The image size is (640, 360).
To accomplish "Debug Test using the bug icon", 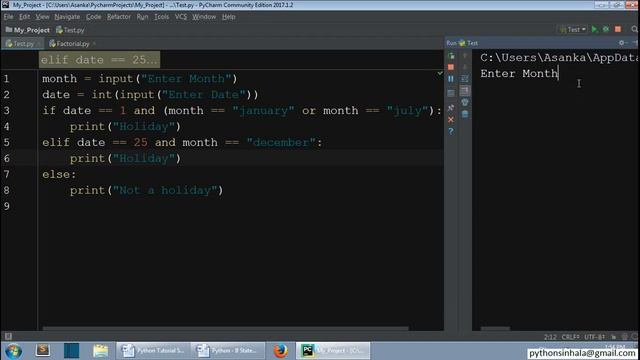I will click(x=606, y=29).
